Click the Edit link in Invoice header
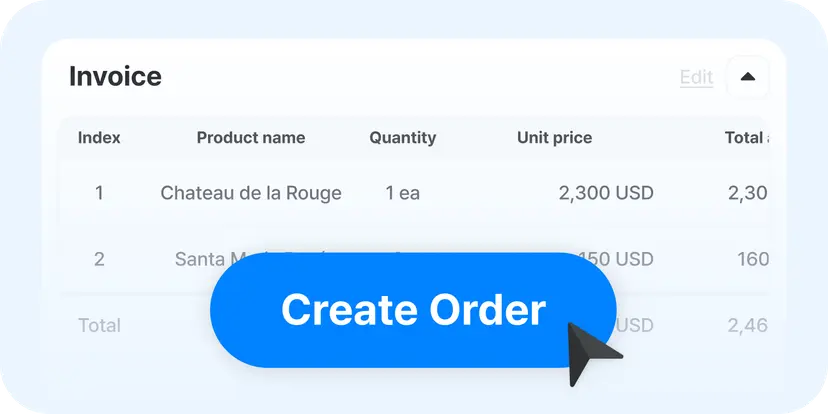 [x=696, y=77]
